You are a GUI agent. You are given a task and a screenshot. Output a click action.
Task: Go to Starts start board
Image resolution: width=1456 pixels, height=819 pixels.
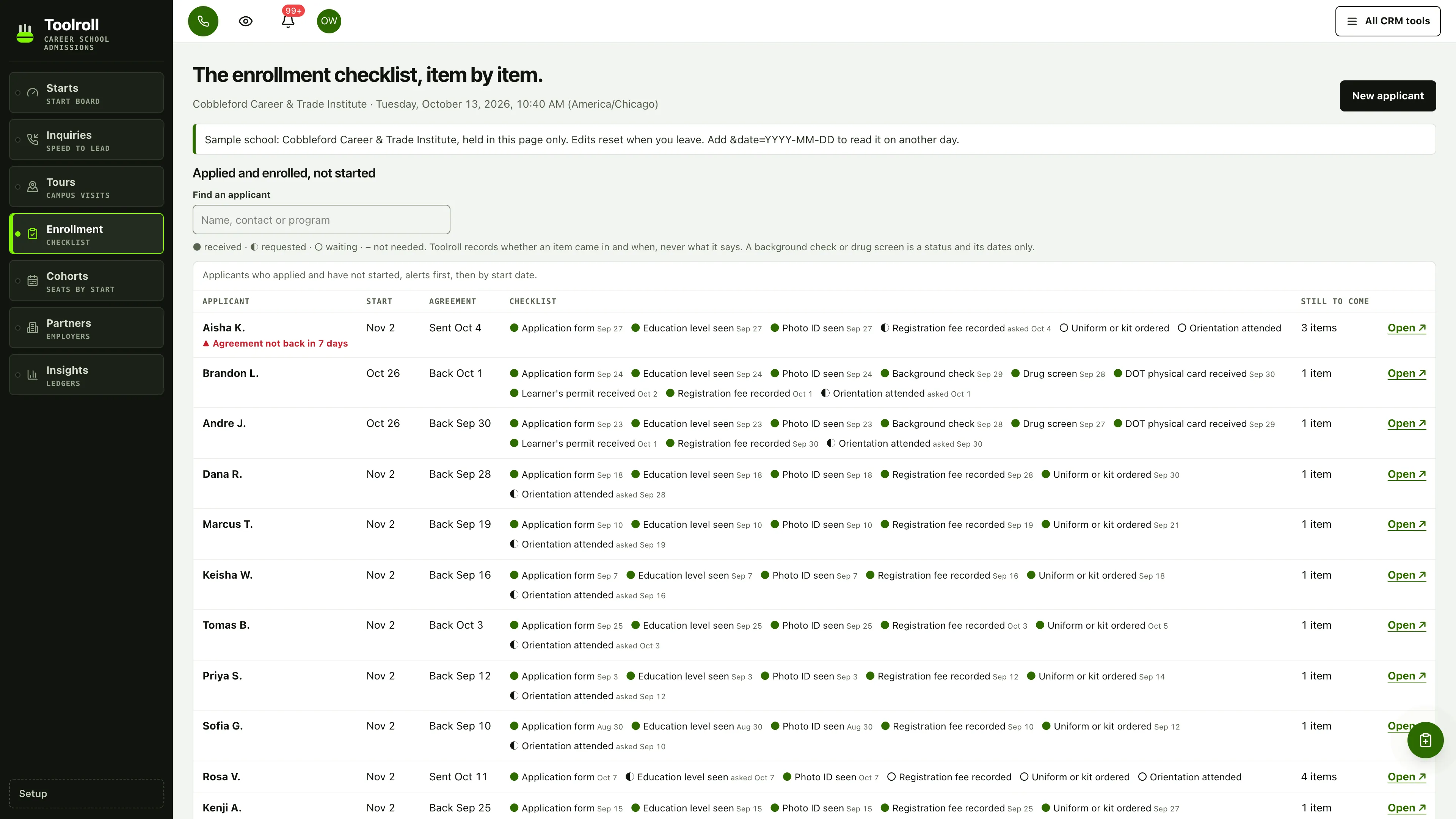pyautogui.click(x=86, y=93)
